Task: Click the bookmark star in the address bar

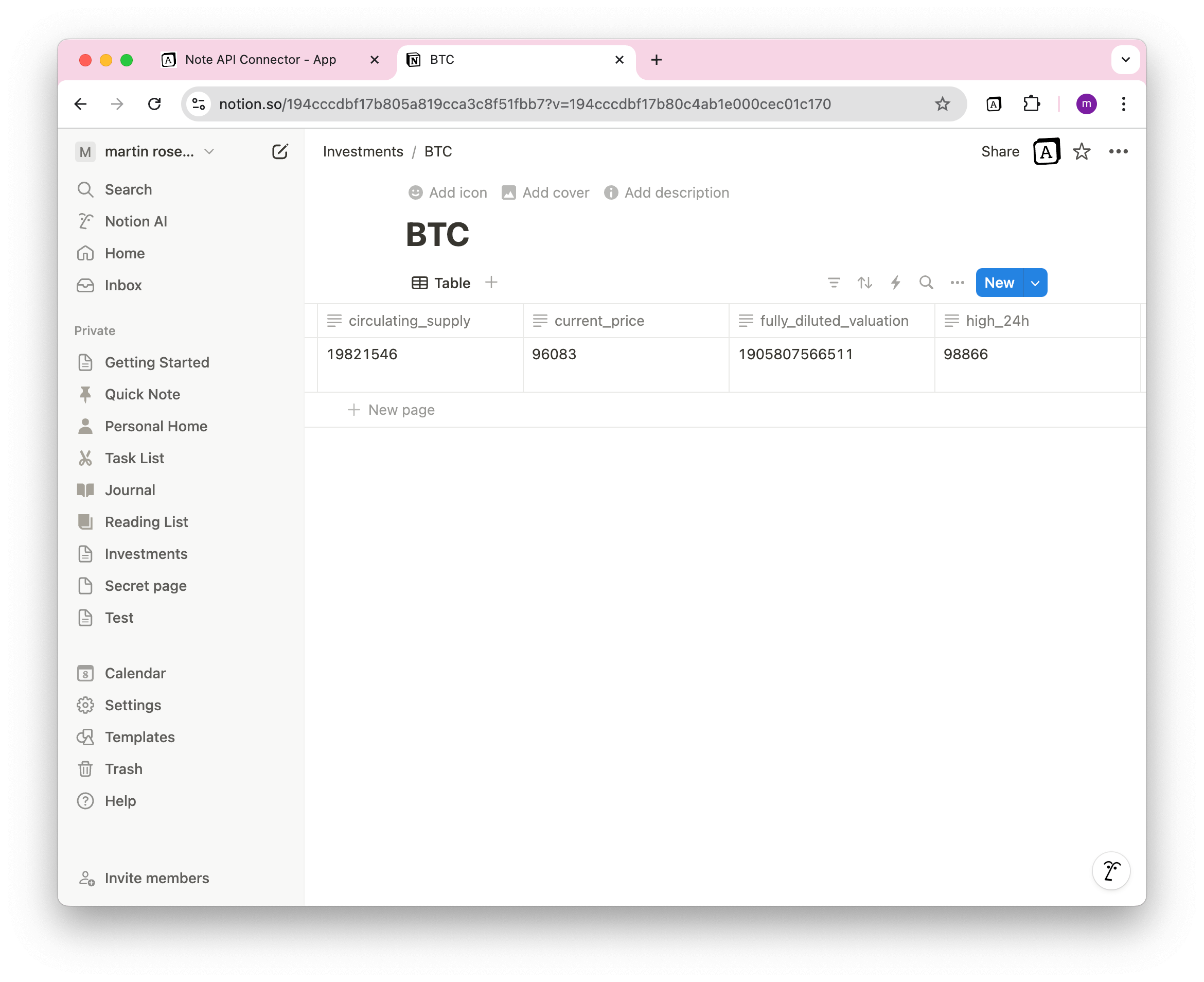Action: (x=942, y=103)
